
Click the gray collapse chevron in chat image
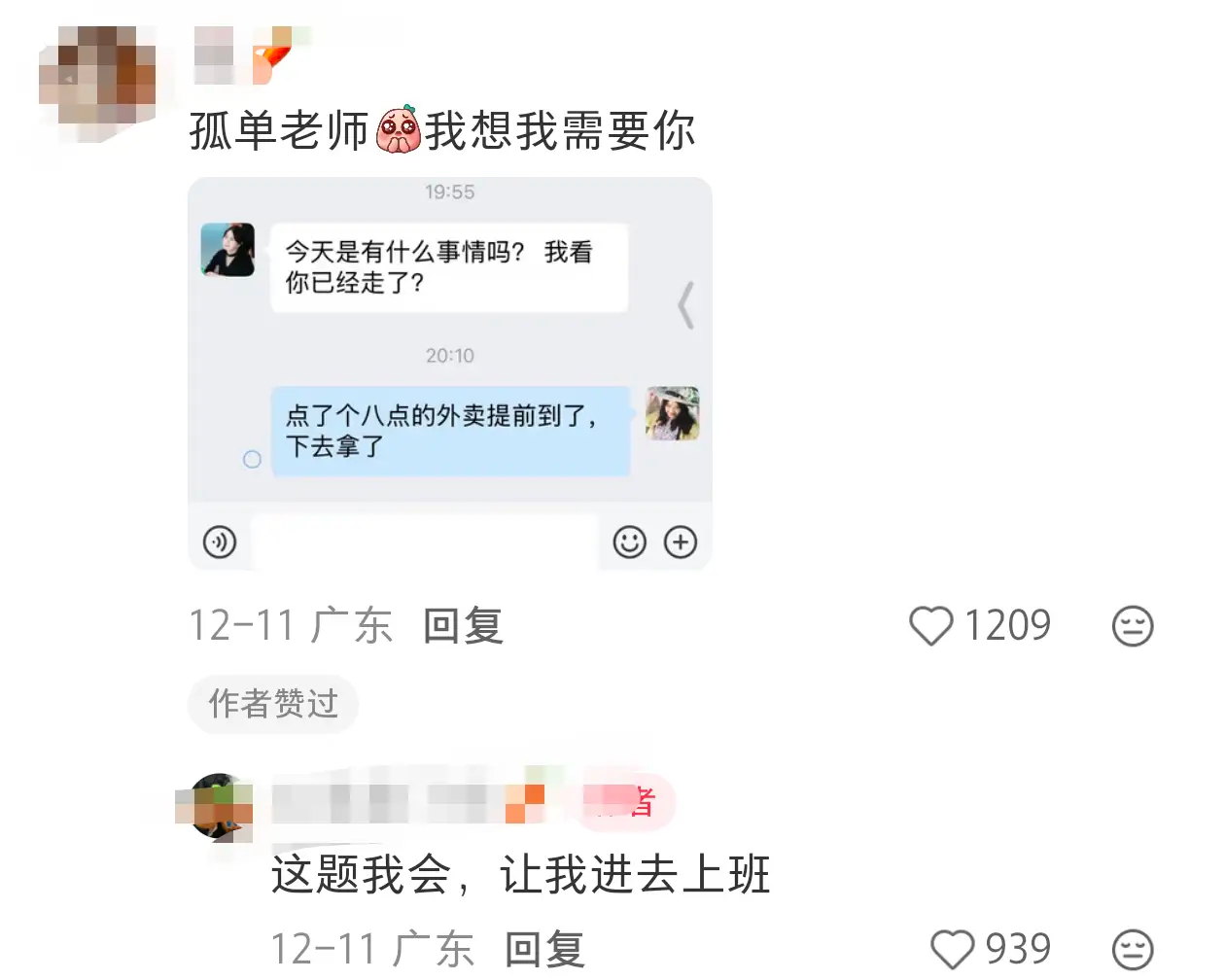click(x=686, y=305)
